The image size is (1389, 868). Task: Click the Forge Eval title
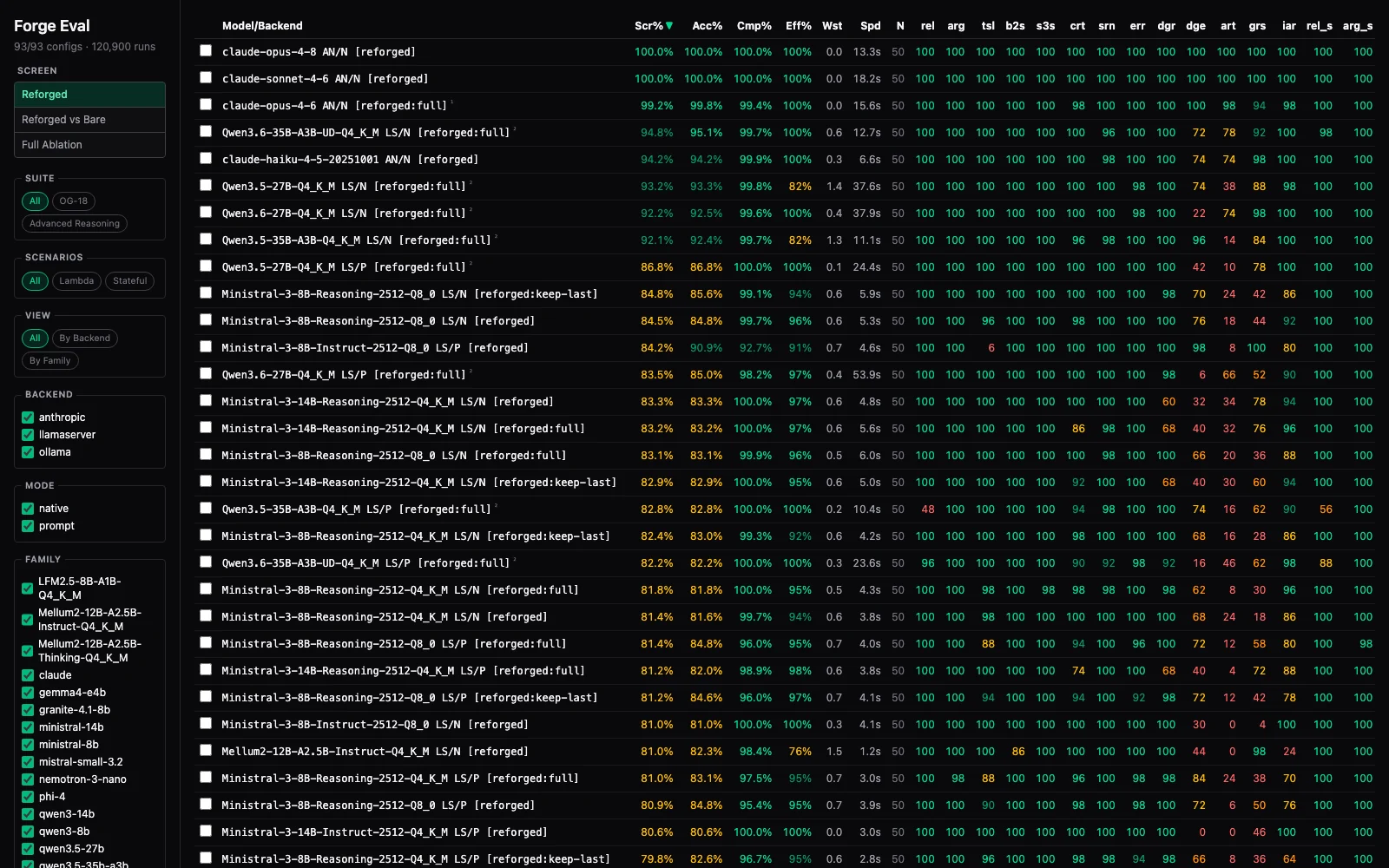tap(52, 26)
